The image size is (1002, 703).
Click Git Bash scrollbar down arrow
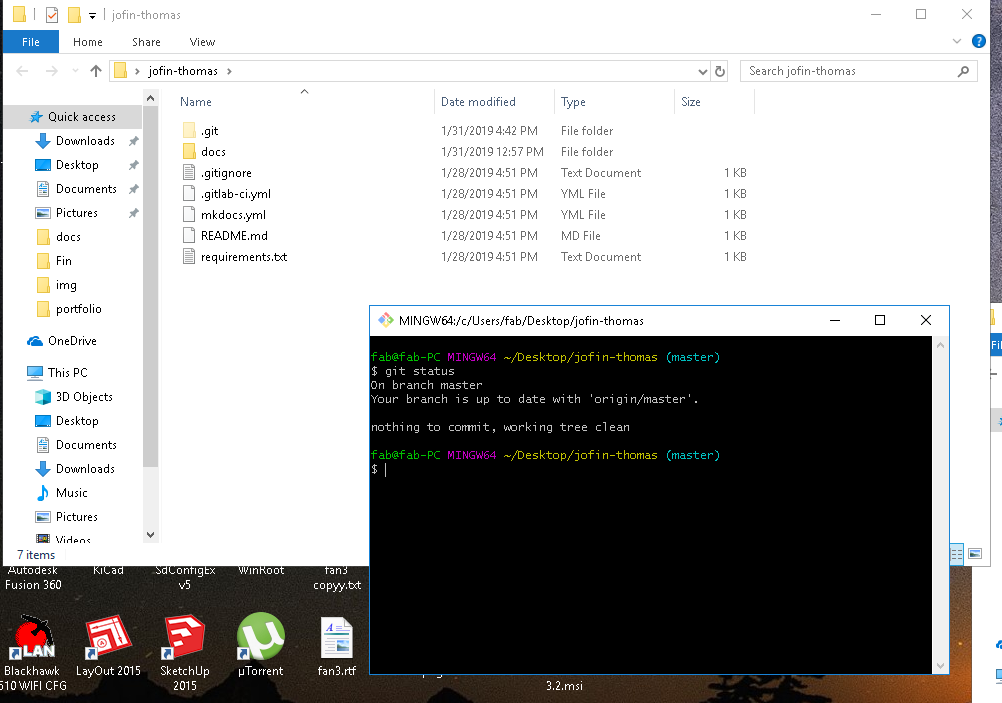coord(940,665)
